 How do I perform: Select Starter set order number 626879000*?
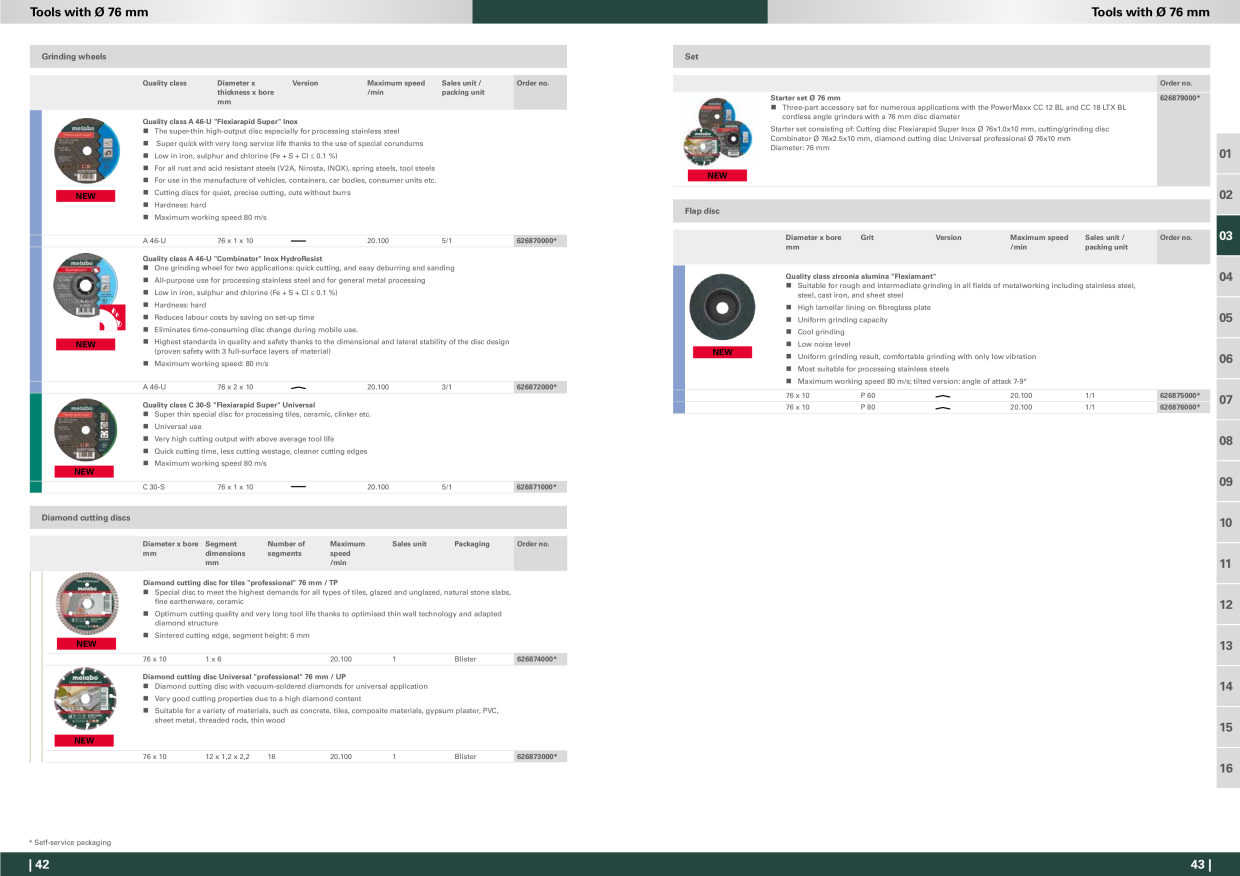(1180, 98)
